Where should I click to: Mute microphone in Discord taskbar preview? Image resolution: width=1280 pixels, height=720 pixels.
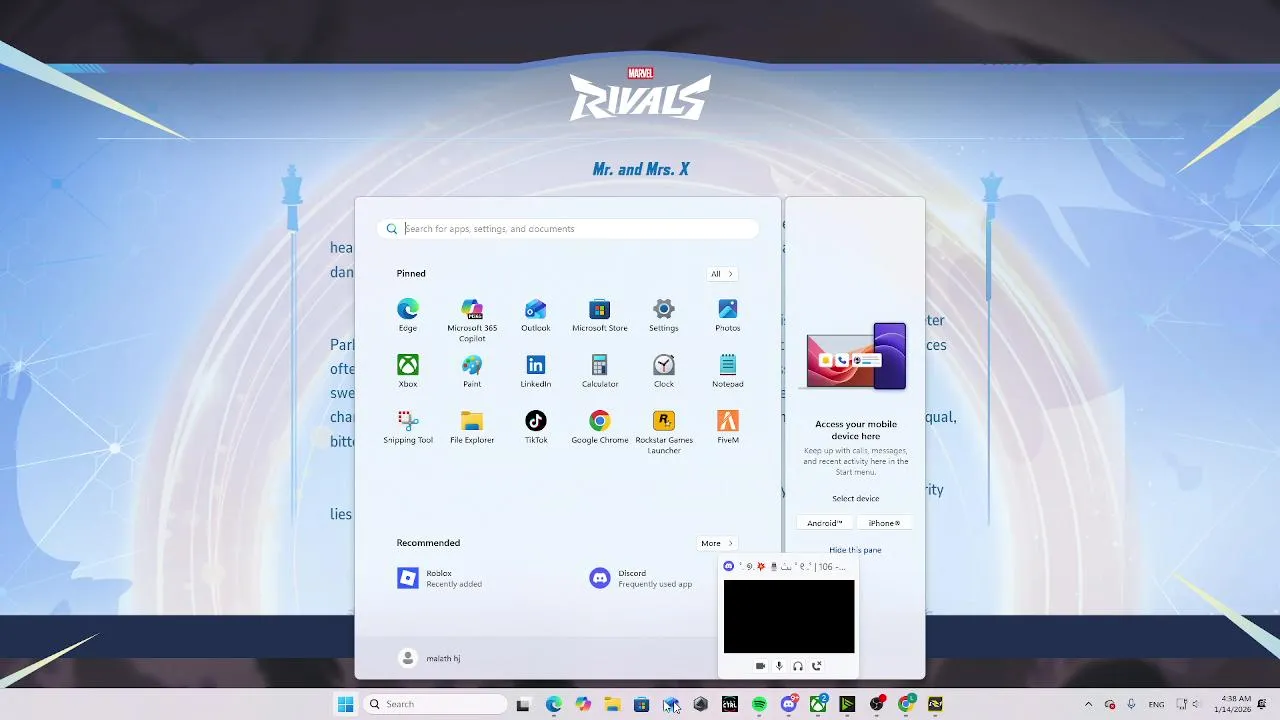coord(779,666)
